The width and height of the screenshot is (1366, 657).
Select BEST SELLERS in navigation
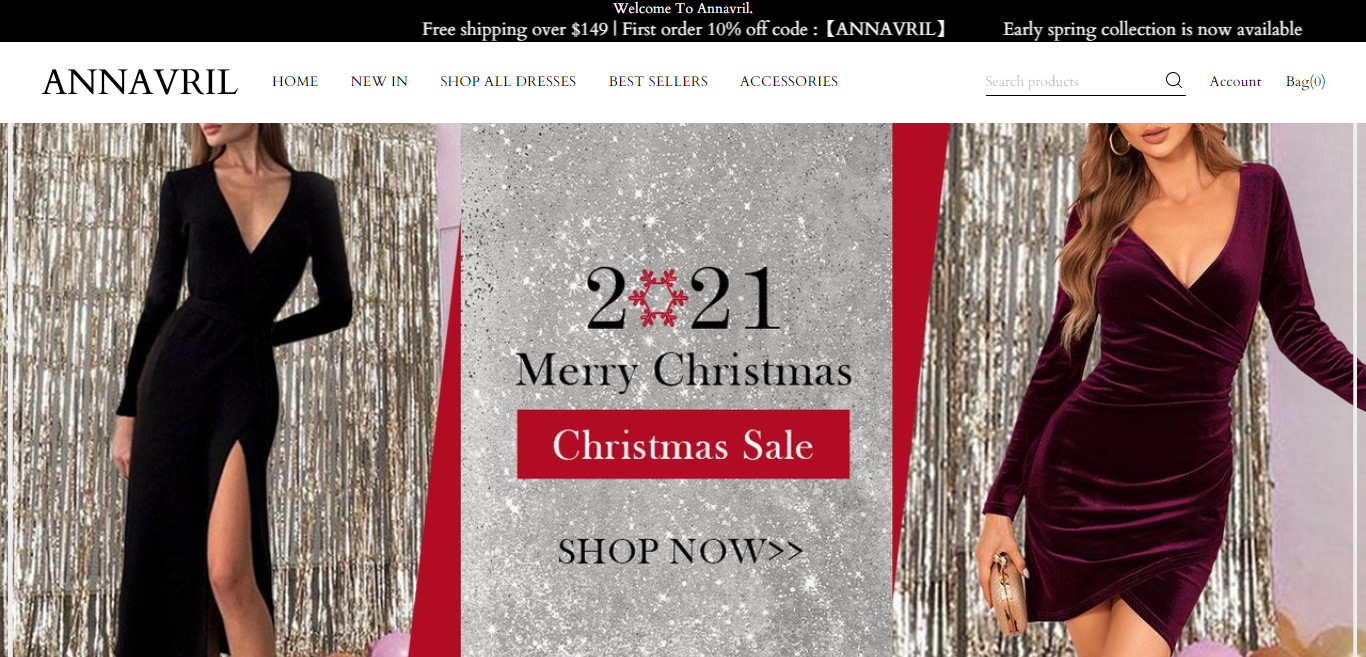pos(658,81)
